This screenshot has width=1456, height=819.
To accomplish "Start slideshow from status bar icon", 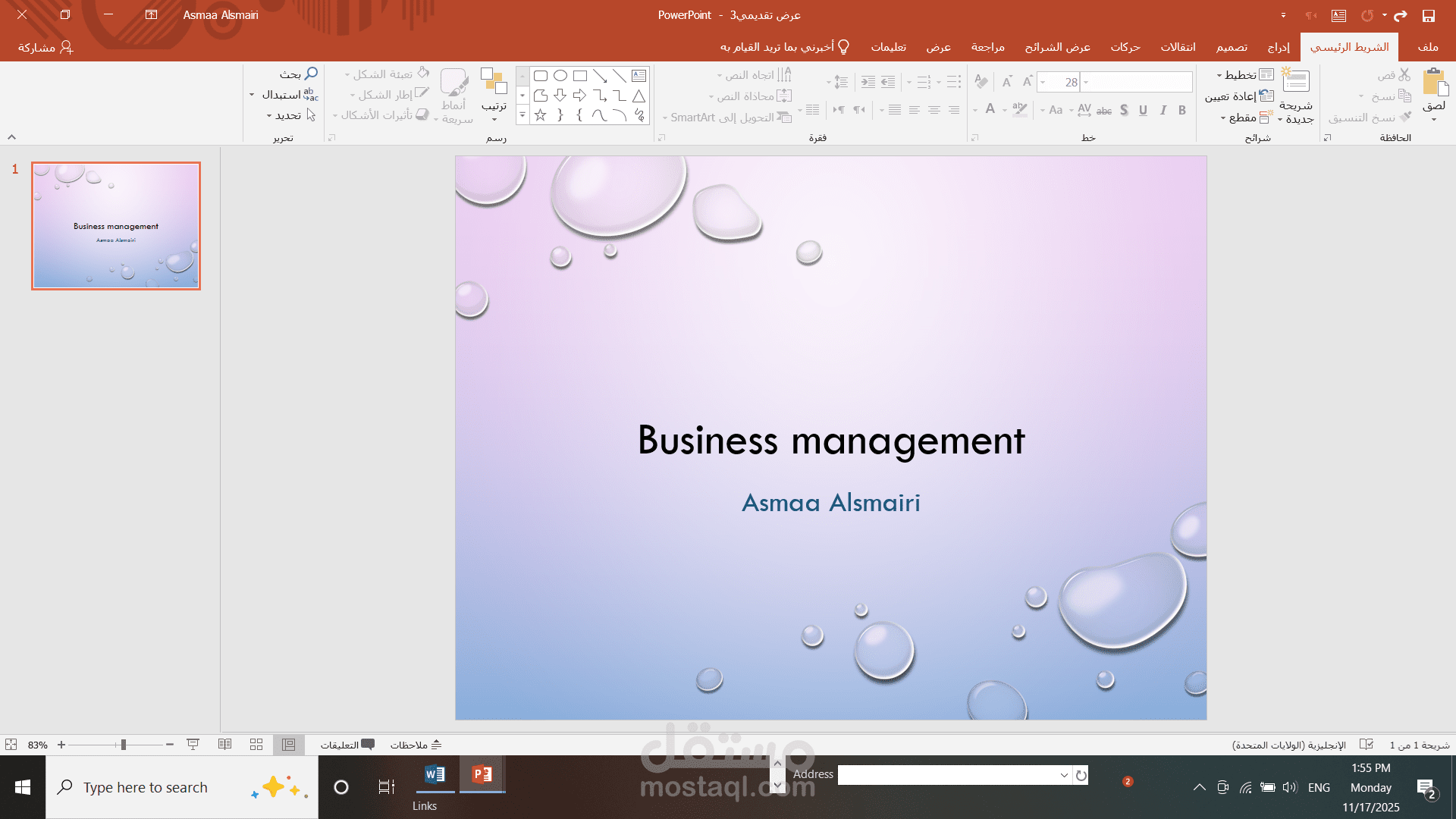I will click(193, 745).
